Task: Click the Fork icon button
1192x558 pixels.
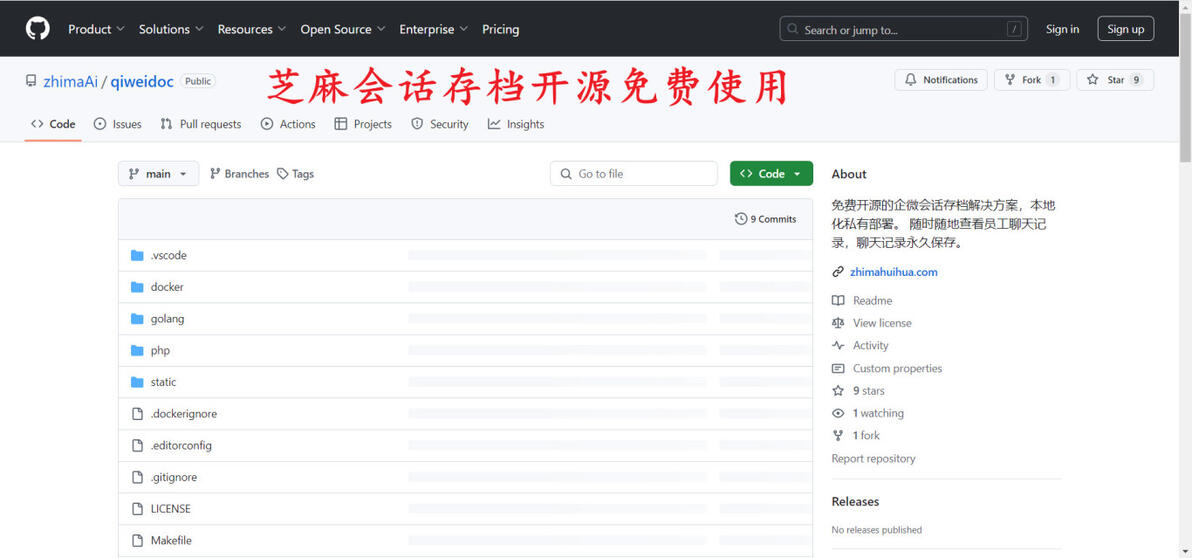Action: coord(1010,80)
